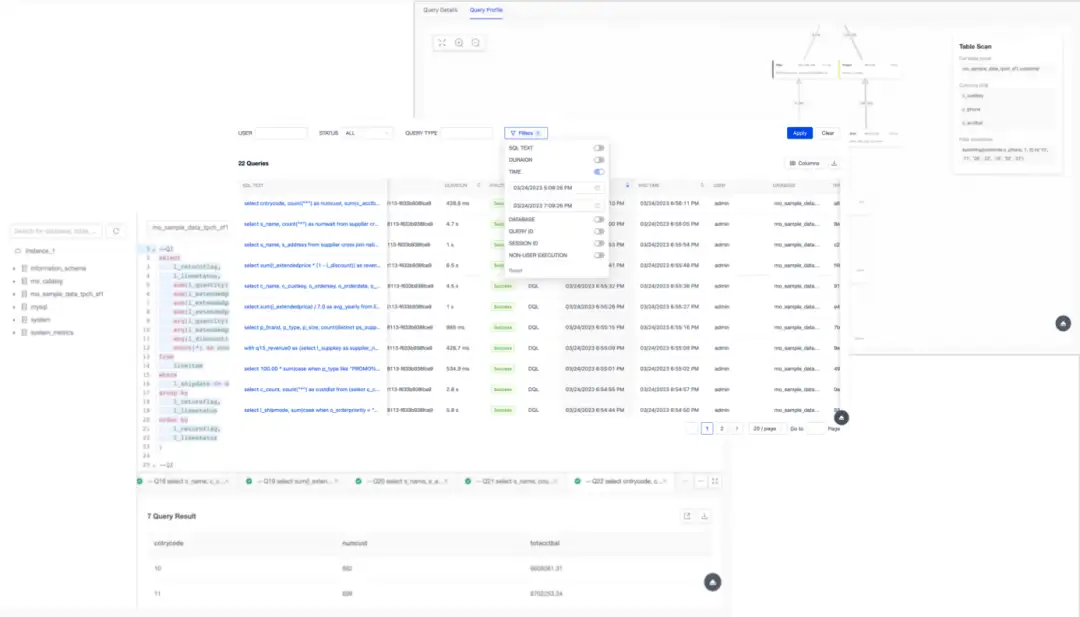Toggle the DURATION filter
Screen dimensions: 1080x617
pyautogui.click(x=599, y=160)
